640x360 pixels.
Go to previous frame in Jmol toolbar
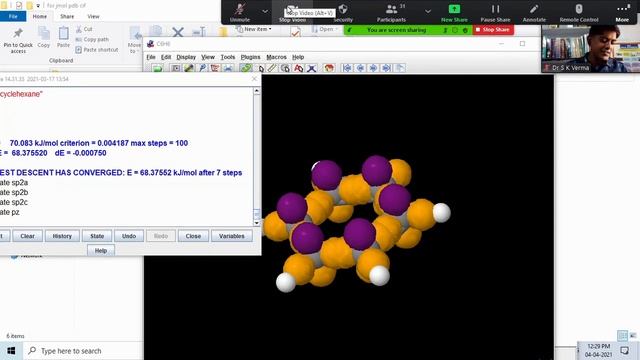pos(360,68)
